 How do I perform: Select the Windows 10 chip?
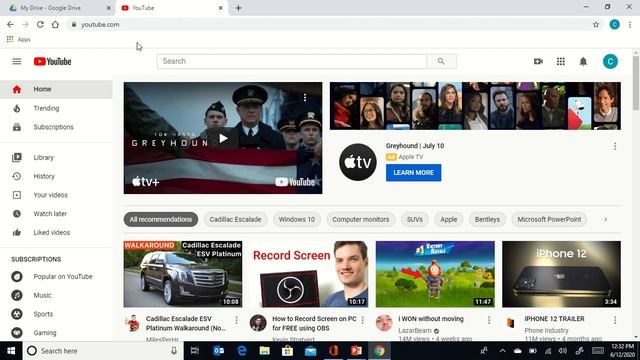[x=297, y=219]
